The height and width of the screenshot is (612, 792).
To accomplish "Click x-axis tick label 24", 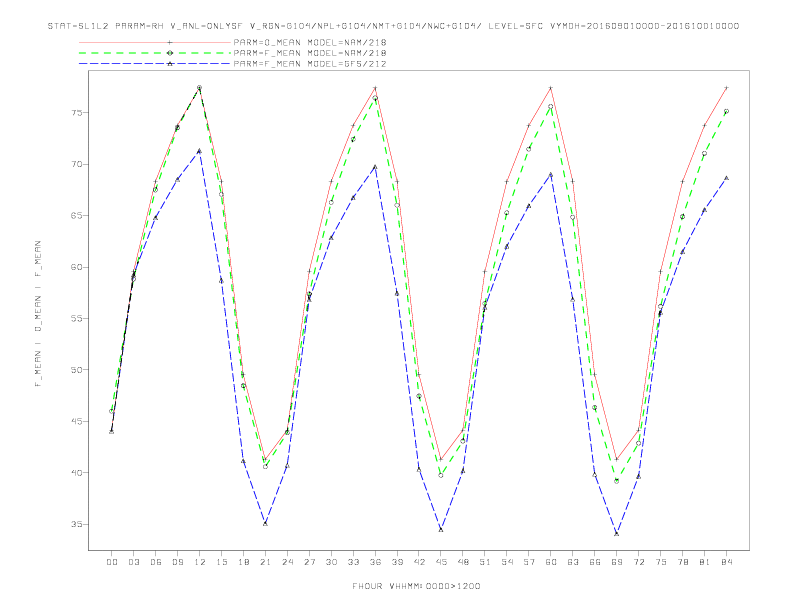I will click(287, 562).
